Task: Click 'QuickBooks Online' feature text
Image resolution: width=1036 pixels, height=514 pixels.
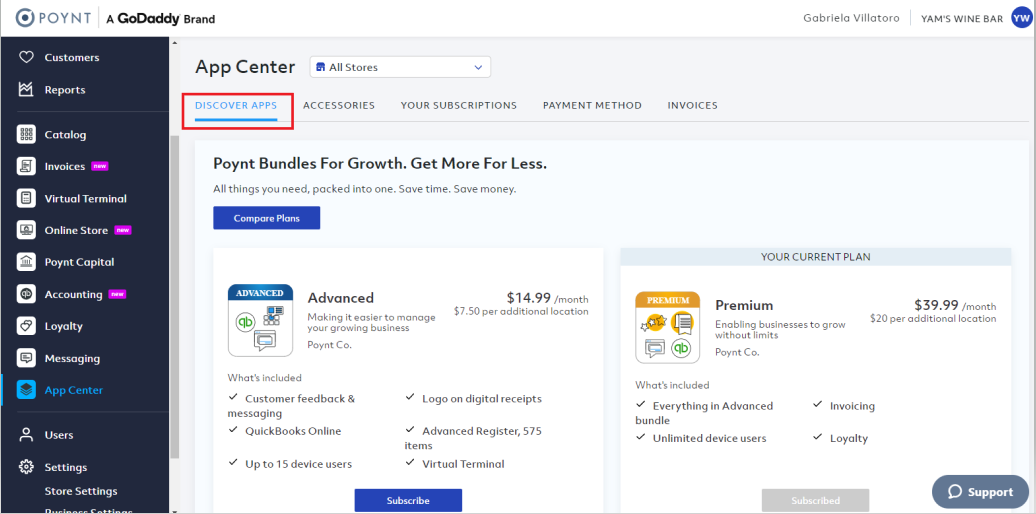Action: (x=293, y=431)
